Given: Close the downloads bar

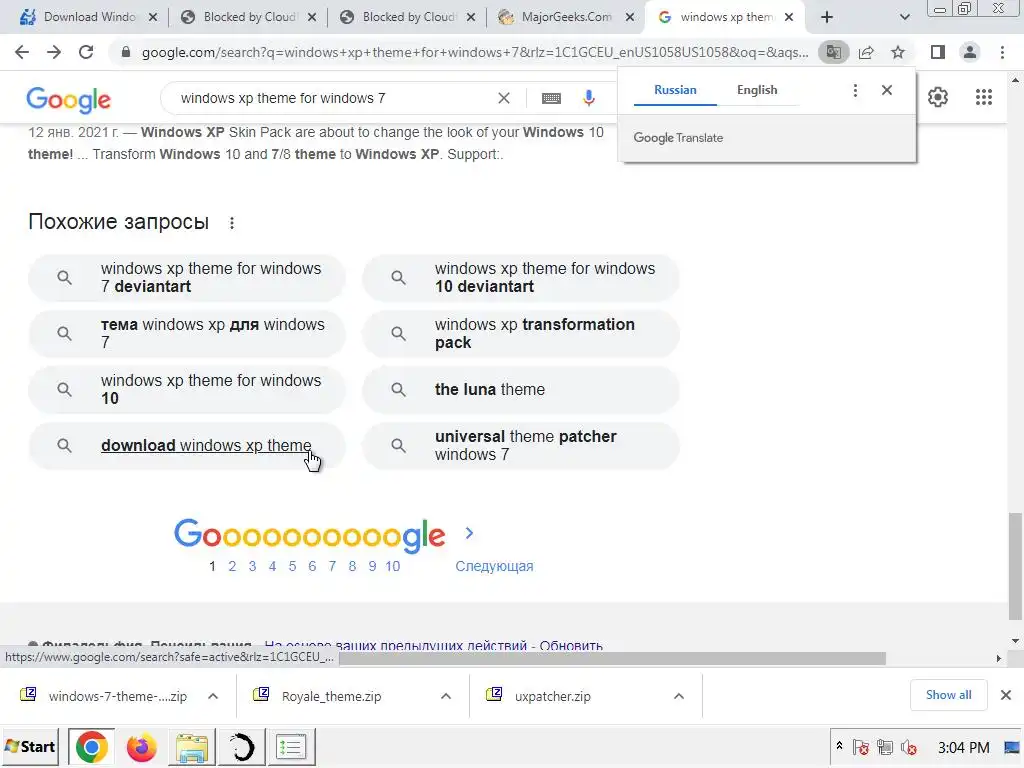Looking at the screenshot, I should click(x=1006, y=696).
